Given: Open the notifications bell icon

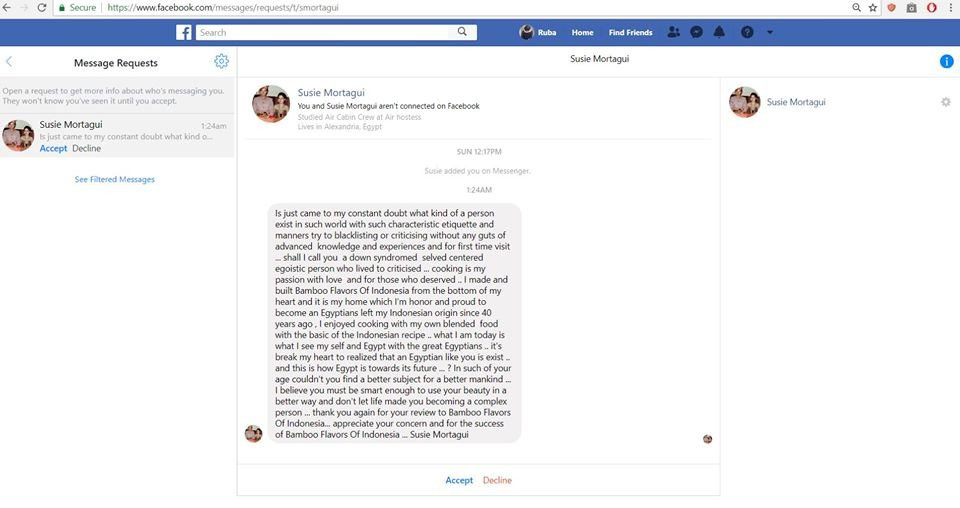Looking at the screenshot, I should pos(719,32).
